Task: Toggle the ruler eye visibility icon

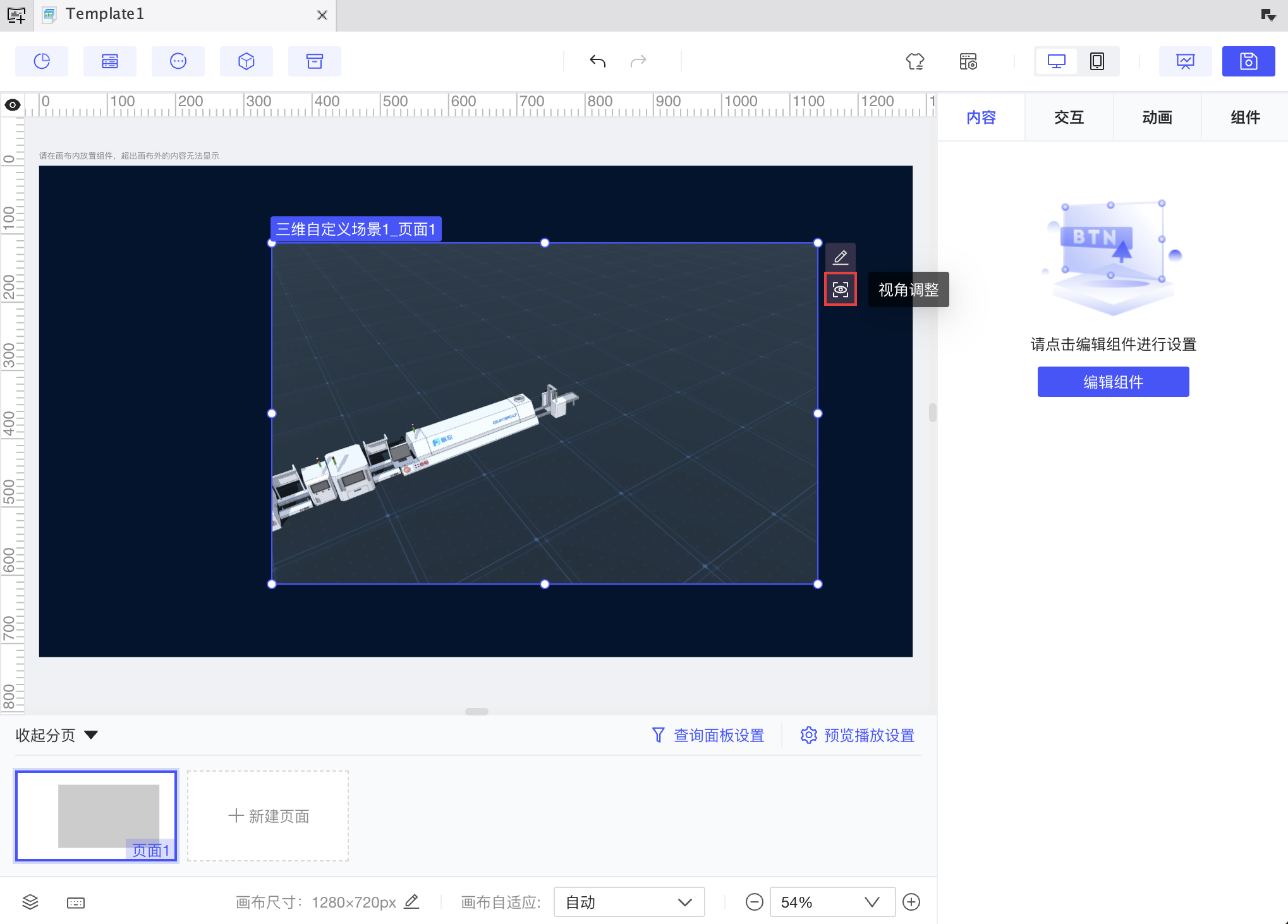Action: click(x=13, y=105)
